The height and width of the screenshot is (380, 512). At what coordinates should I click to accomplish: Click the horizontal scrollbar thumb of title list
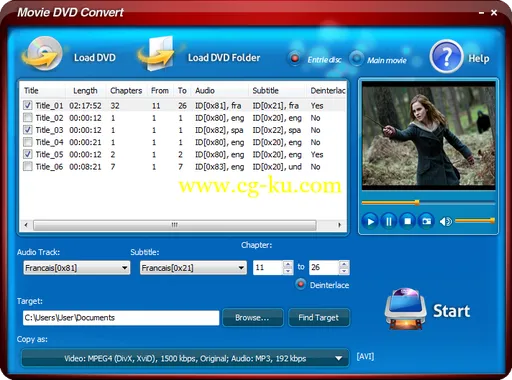[x=175, y=225]
